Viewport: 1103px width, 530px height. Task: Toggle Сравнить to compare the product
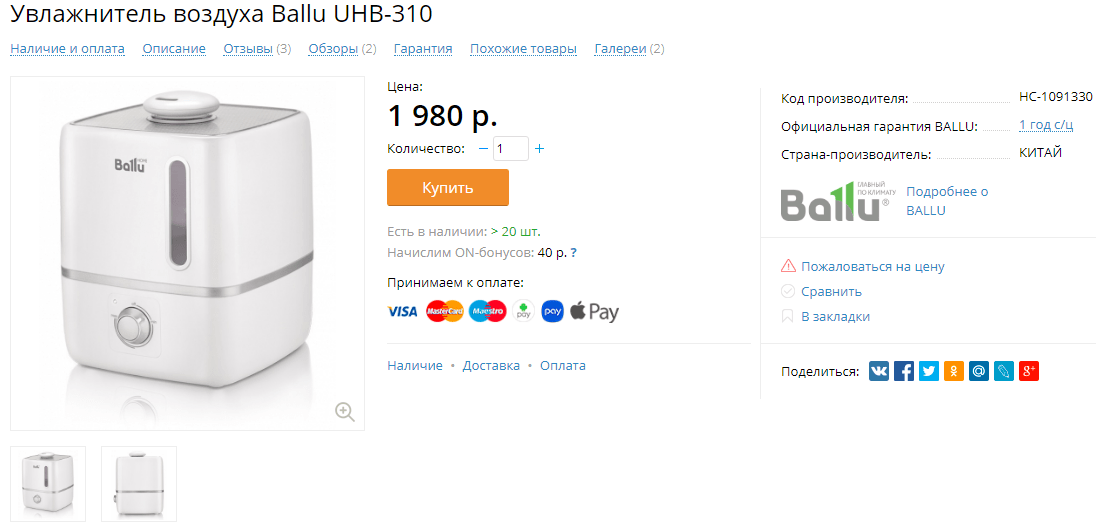(822, 291)
